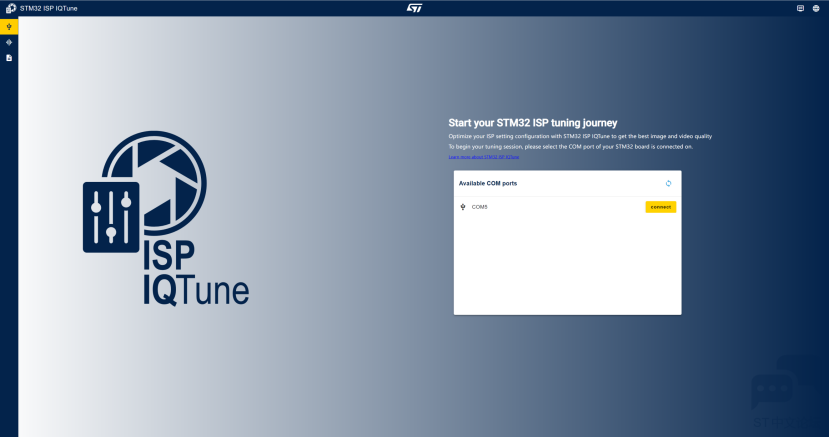The height and width of the screenshot is (438, 830).
Task: Click the USB icon beside COM5
Action: click(463, 207)
